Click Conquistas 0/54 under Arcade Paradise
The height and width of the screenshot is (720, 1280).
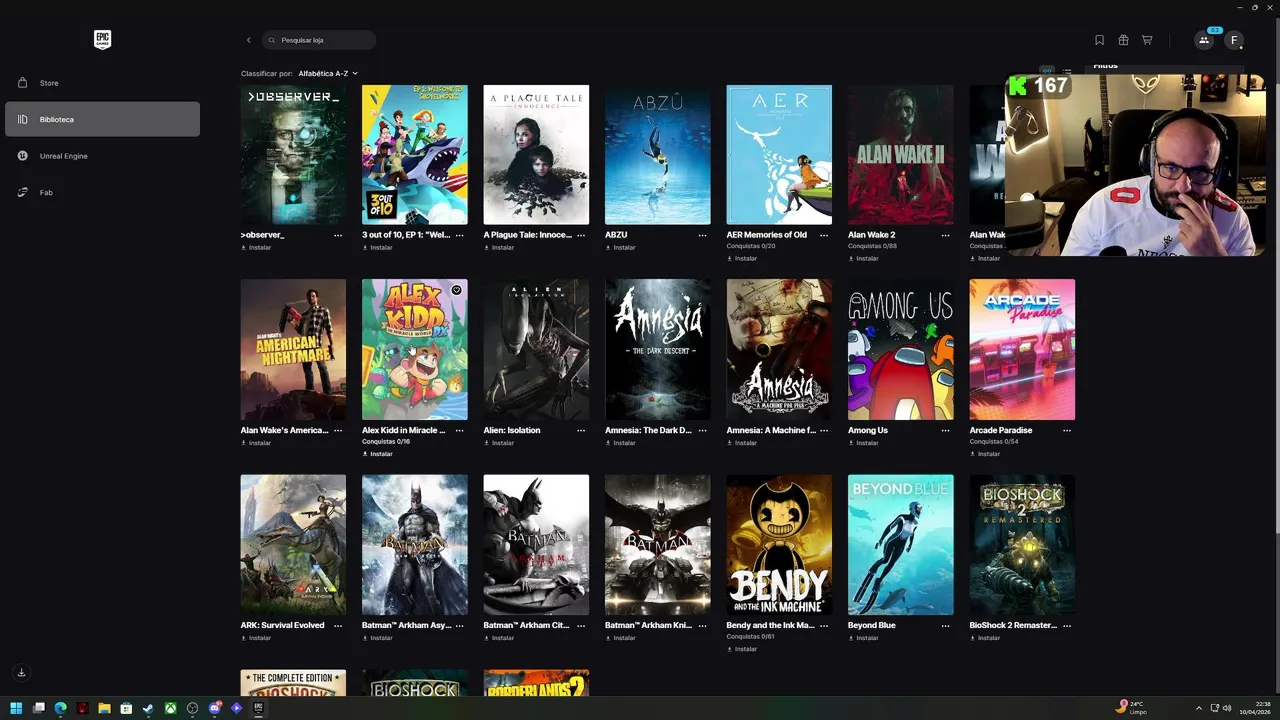pyautogui.click(x=994, y=442)
